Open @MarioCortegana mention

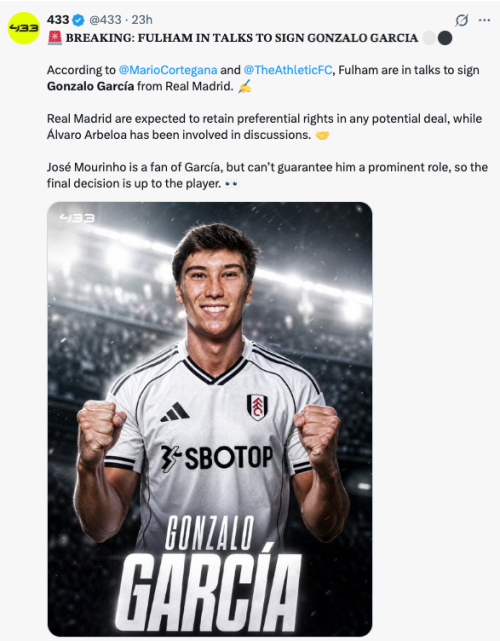pos(168,70)
